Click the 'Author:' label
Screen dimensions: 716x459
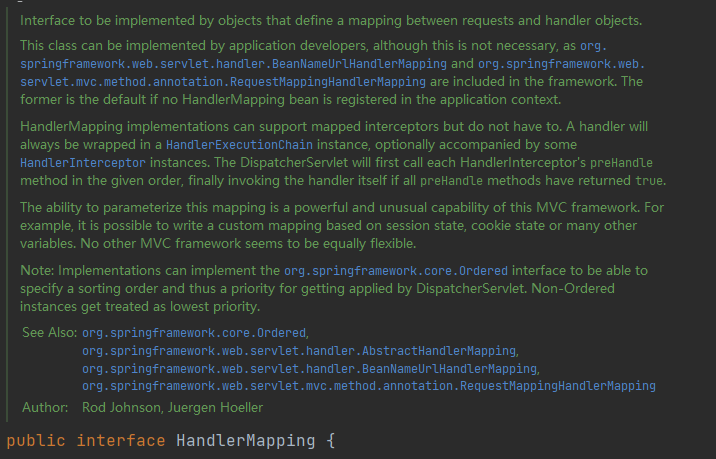coord(45,407)
